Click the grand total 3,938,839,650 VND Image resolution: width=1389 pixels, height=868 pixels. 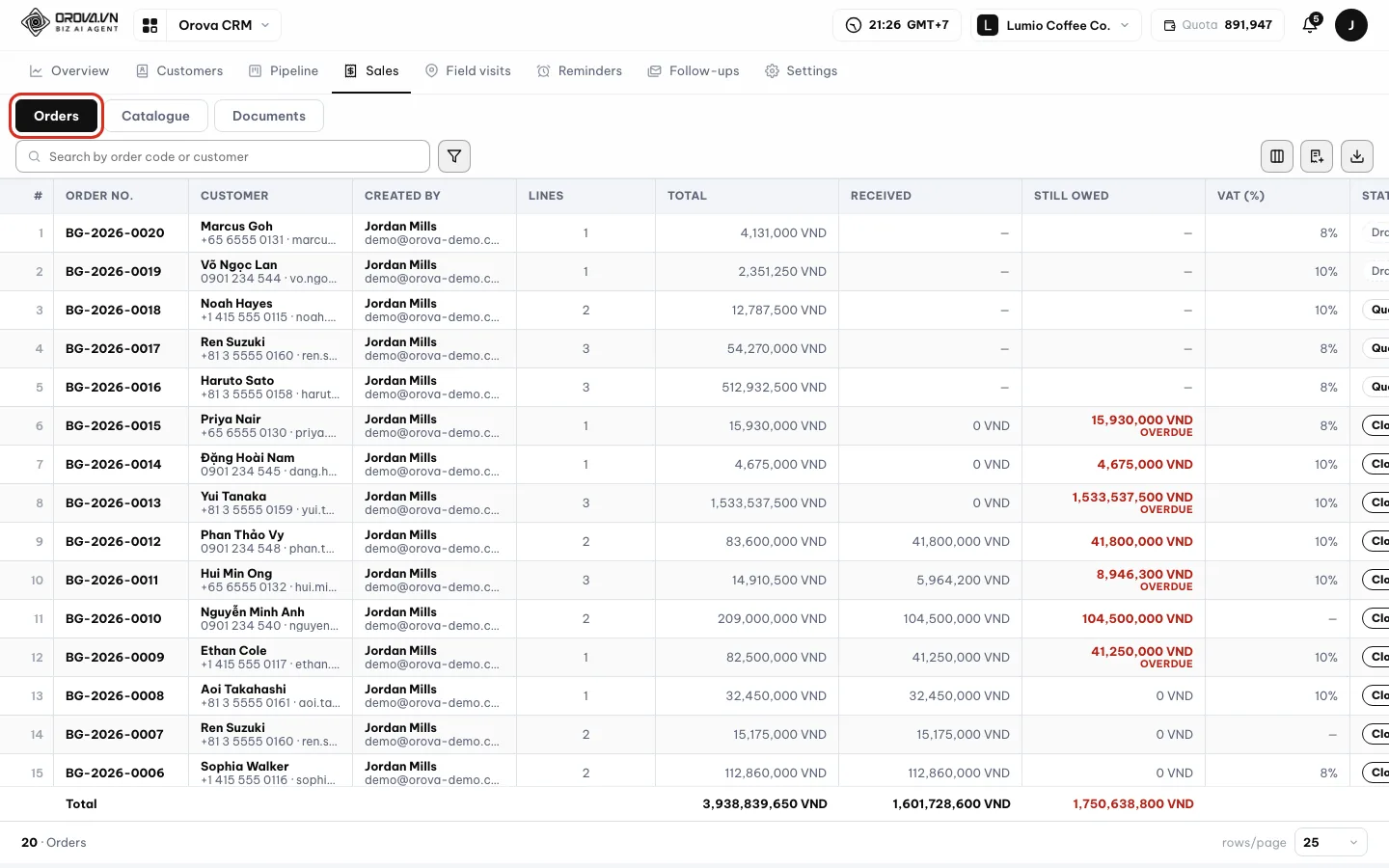pyautogui.click(x=765, y=804)
